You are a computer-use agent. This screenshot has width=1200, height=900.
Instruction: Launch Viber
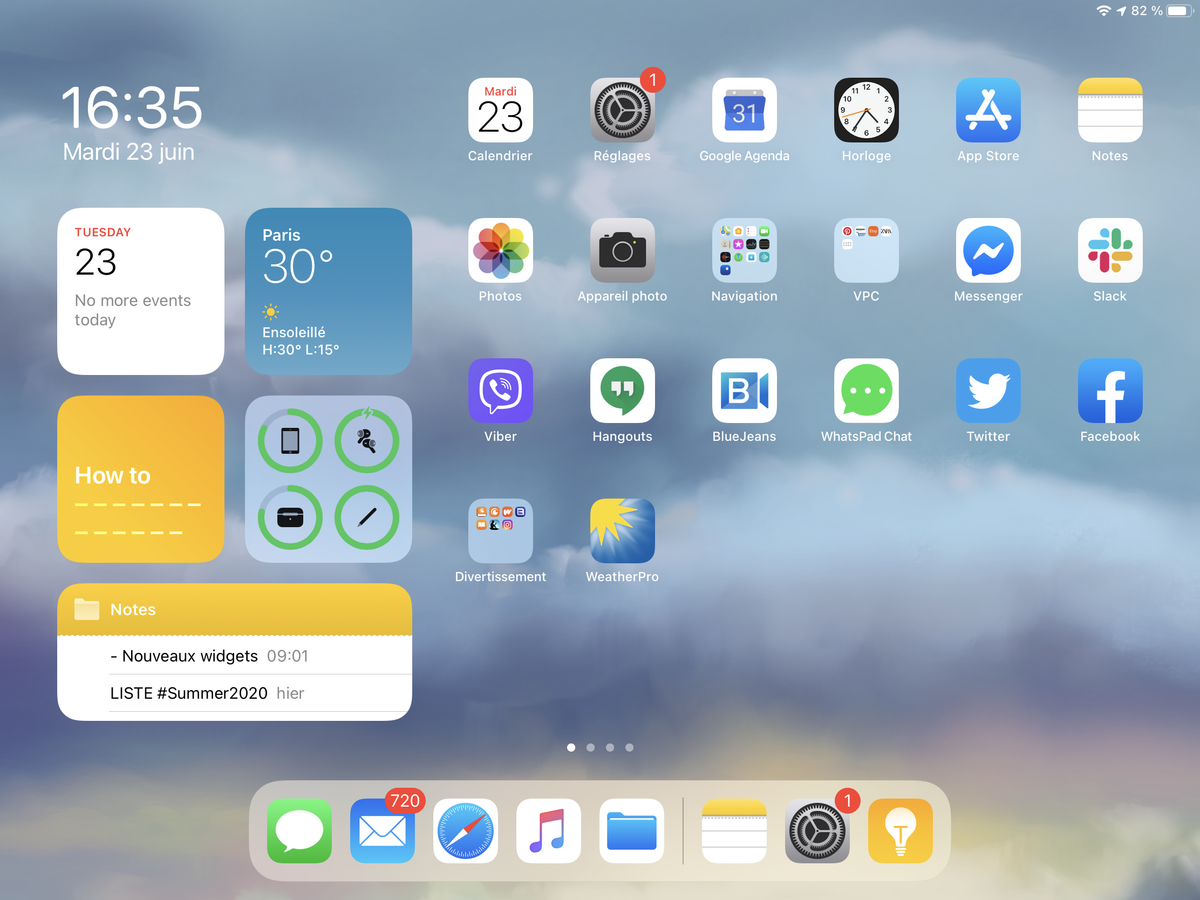(500, 391)
